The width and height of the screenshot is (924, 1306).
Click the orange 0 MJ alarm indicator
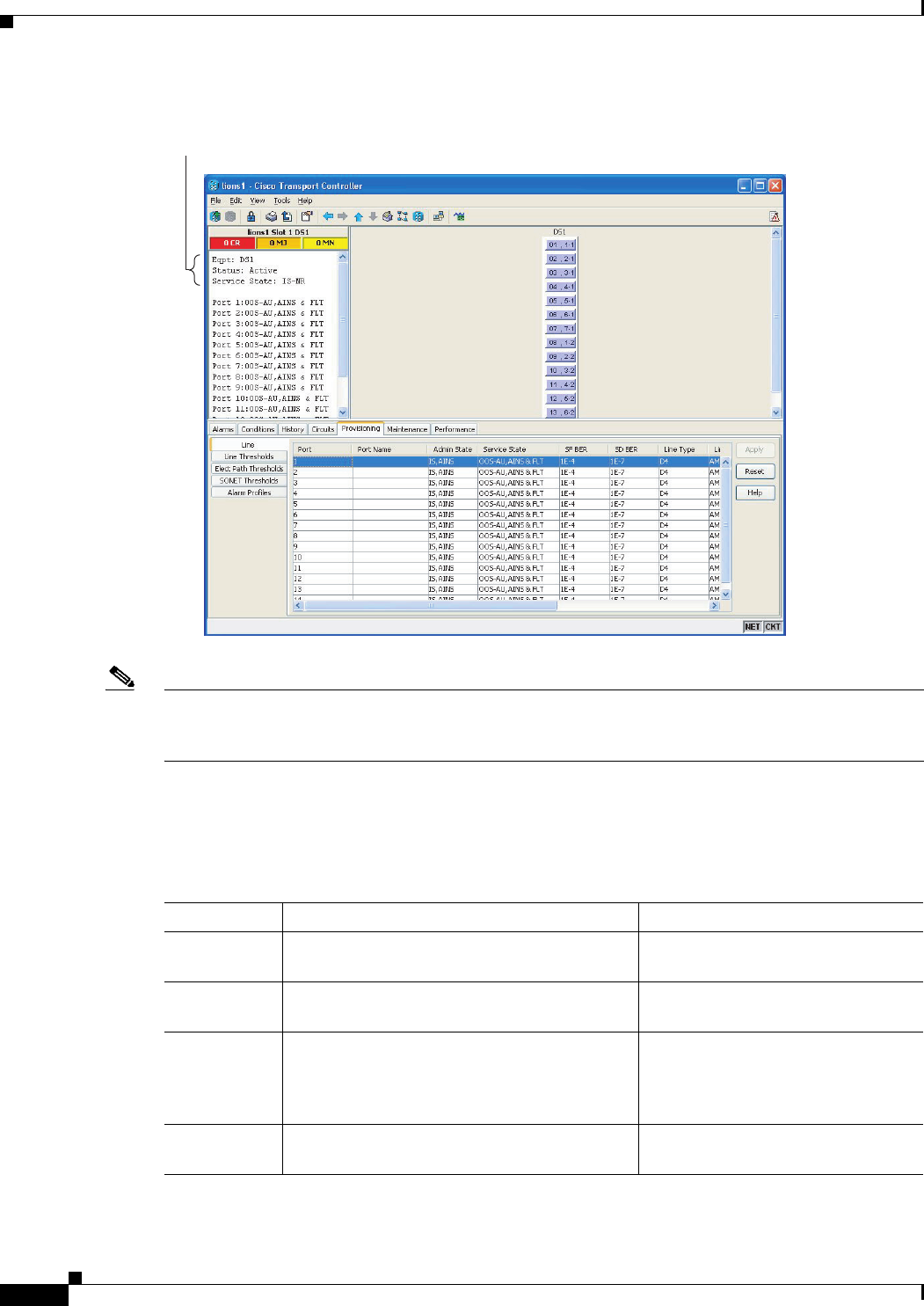tap(279, 243)
